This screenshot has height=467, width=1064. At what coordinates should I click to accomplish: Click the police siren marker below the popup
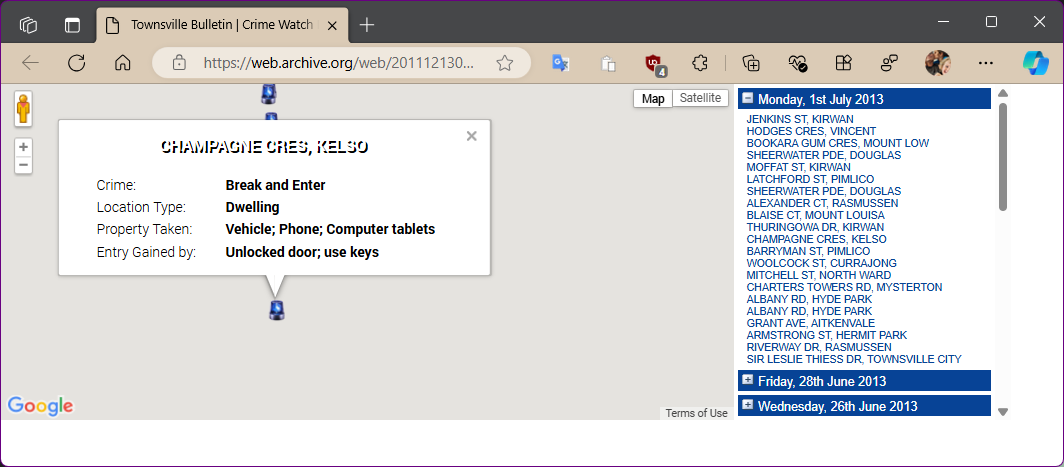click(277, 310)
